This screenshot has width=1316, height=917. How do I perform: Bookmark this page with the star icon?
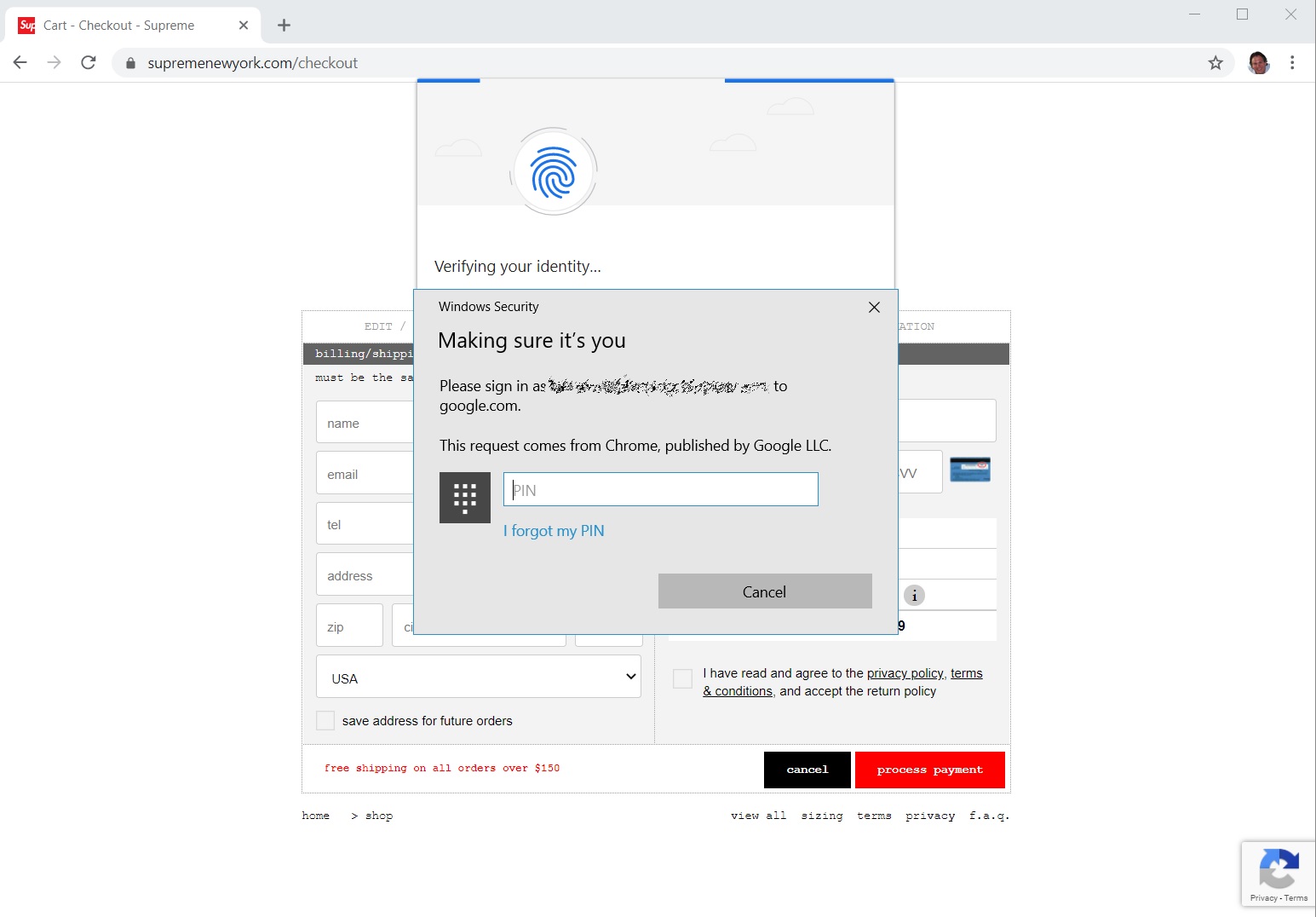click(x=1215, y=63)
